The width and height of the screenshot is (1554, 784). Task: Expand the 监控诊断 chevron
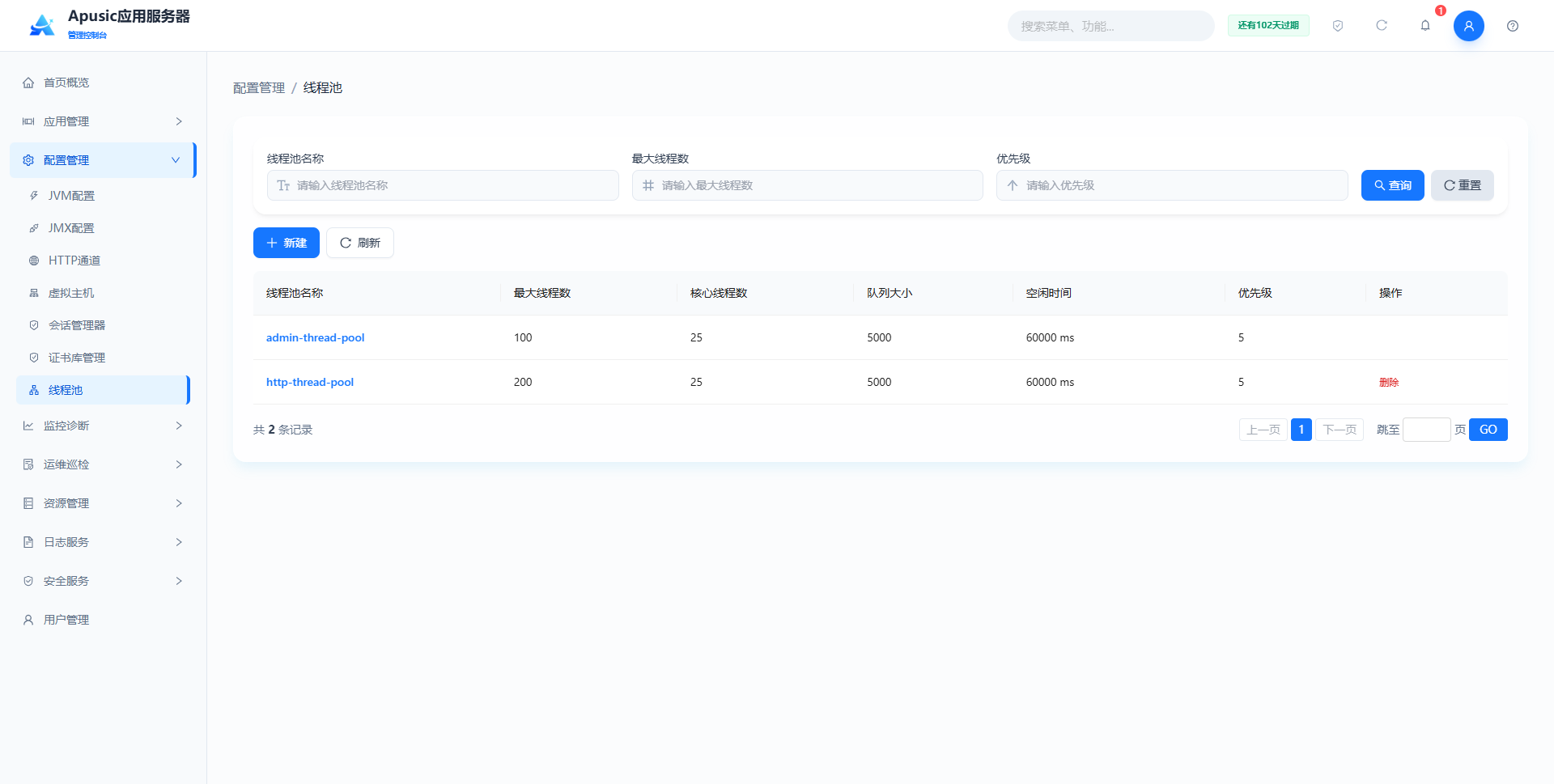point(179,426)
